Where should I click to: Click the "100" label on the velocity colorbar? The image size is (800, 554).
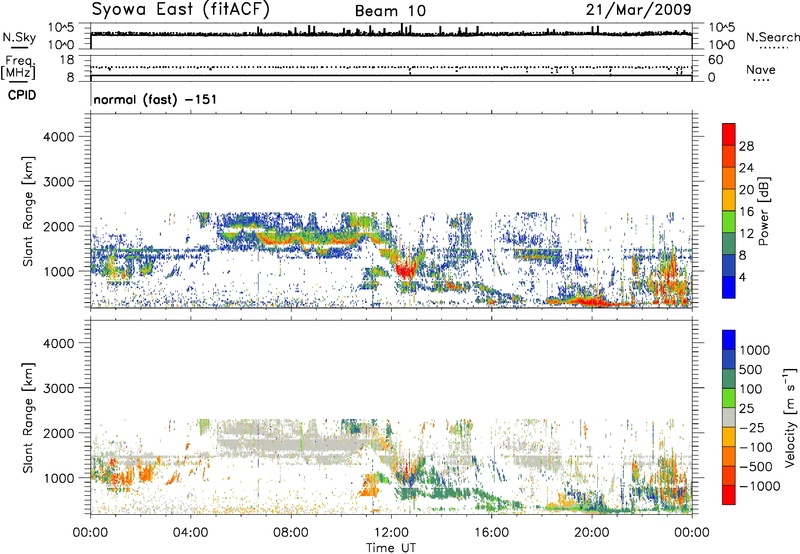(751, 389)
